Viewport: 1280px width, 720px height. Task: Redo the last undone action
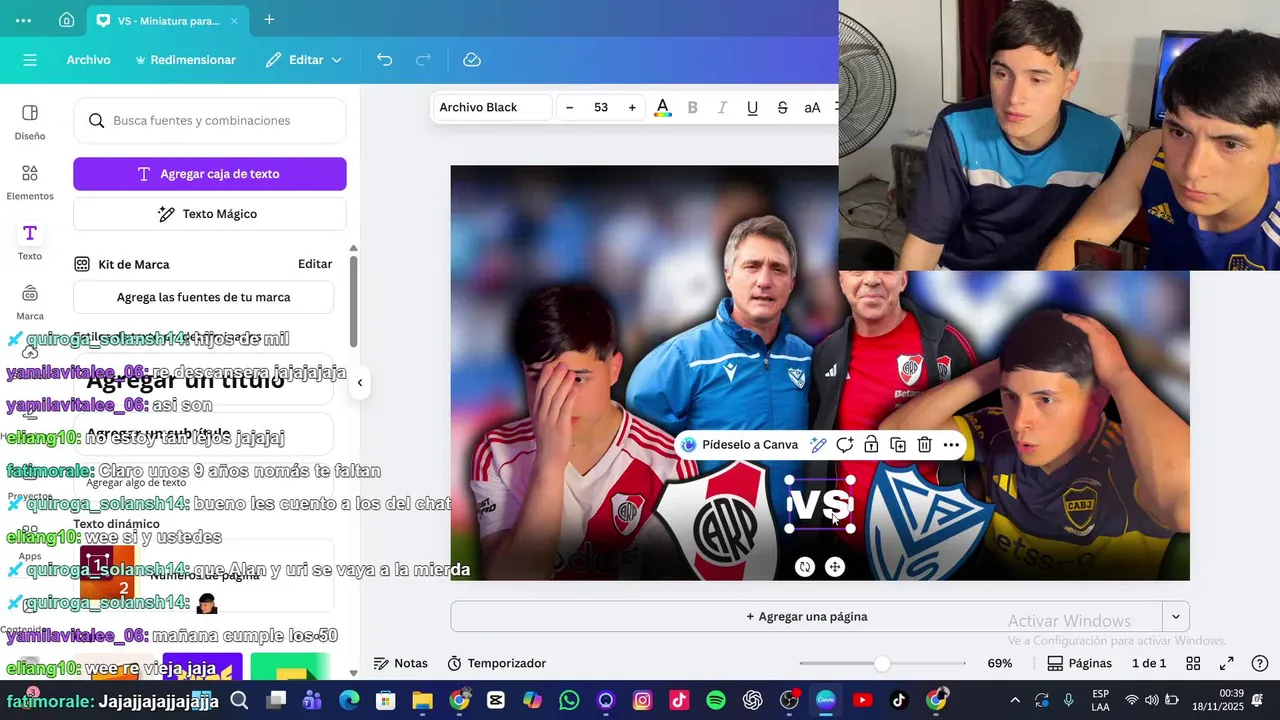point(423,60)
